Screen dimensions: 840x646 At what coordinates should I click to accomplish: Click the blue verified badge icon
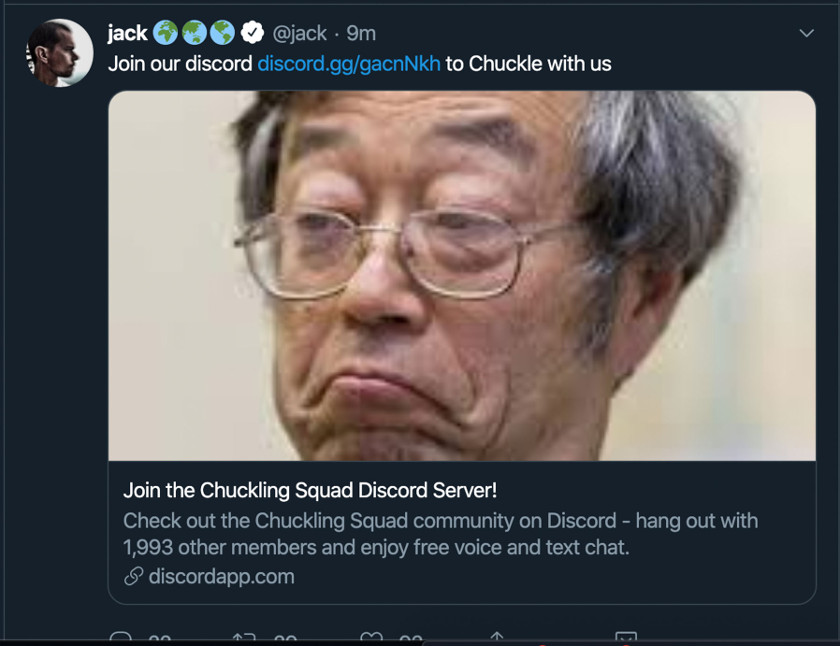[x=252, y=33]
